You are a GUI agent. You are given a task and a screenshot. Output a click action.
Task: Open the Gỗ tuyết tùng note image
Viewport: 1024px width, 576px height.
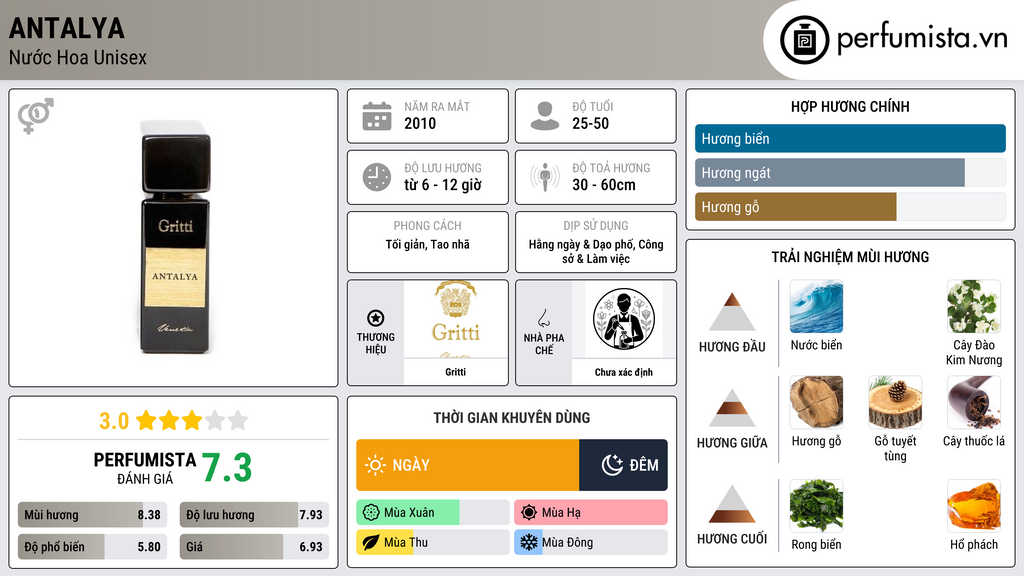pyautogui.click(x=895, y=402)
